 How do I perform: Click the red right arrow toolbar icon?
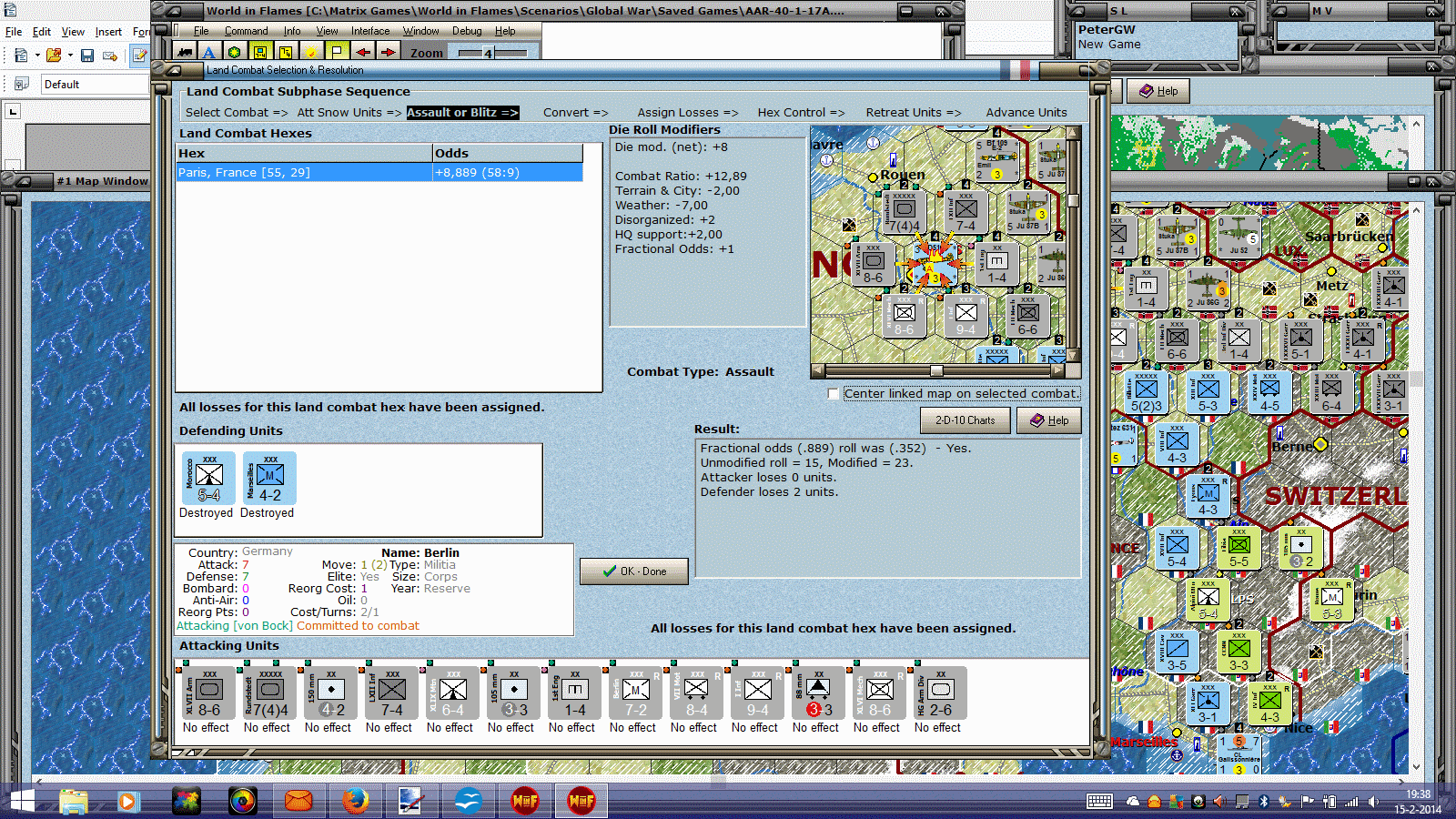(388, 53)
